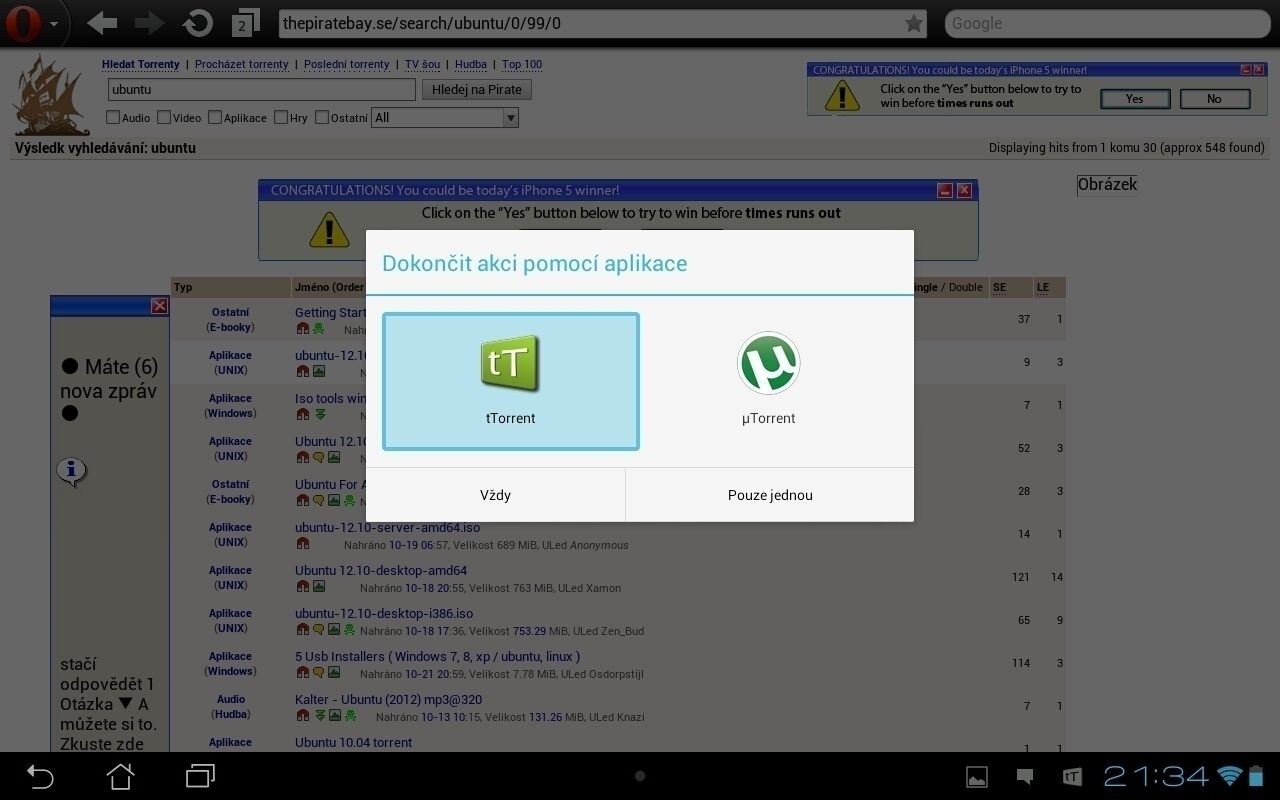1280x800 pixels.
Task: Click No in the iPhone 5 ad
Action: pyautogui.click(x=1214, y=98)
